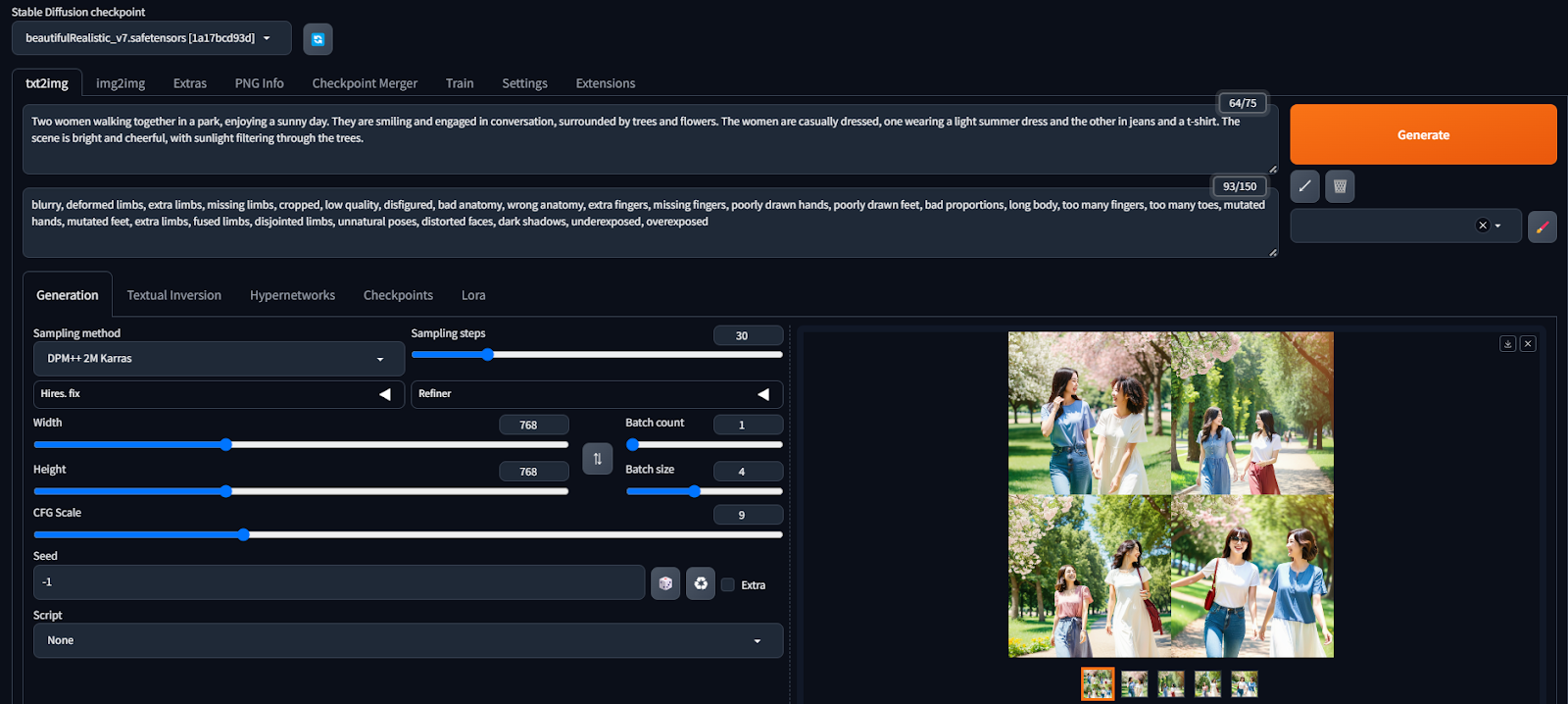Select the third gallery thumbnail
This screenshot has height=704, width=1568.
(1171, 683)
